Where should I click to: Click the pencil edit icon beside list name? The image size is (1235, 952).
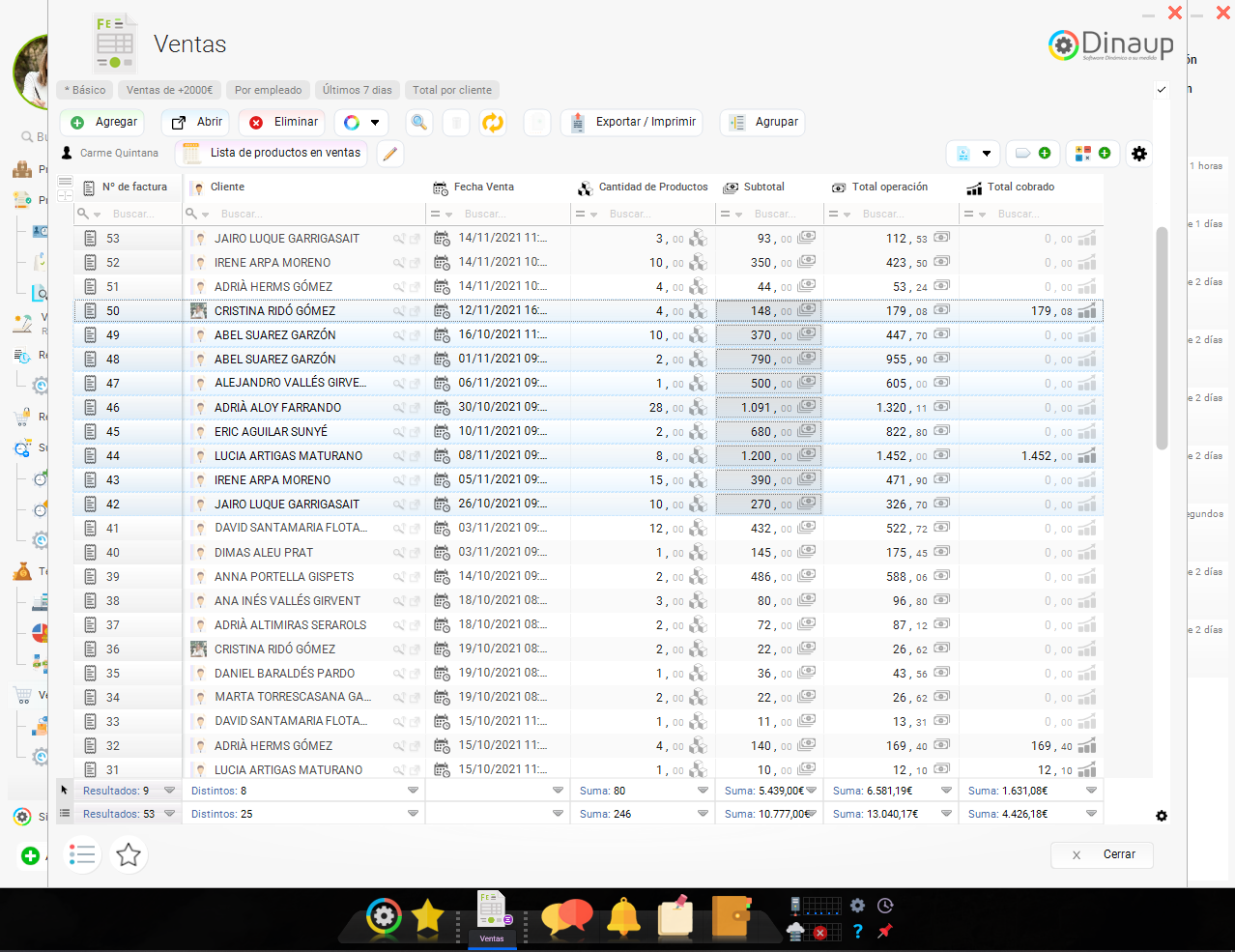point(389,154)
